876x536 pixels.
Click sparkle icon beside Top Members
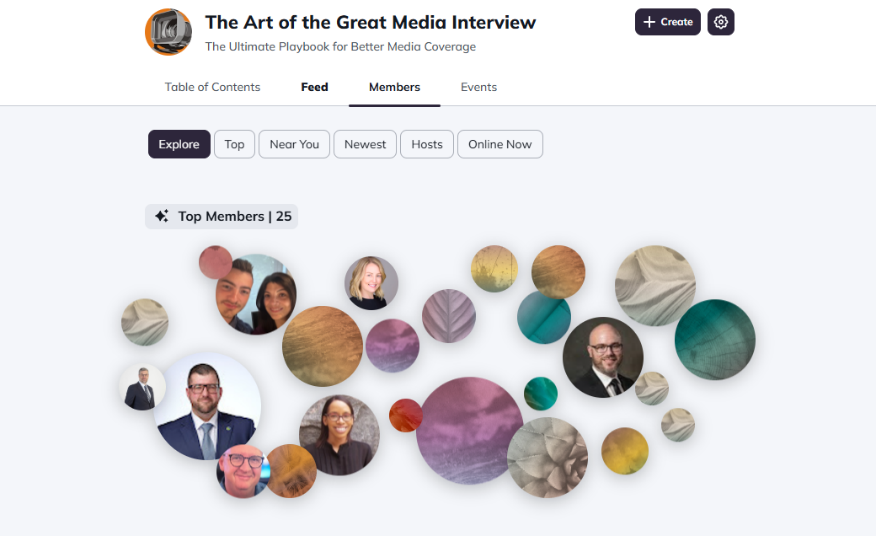pyautogui.click(x=162, y=216)
